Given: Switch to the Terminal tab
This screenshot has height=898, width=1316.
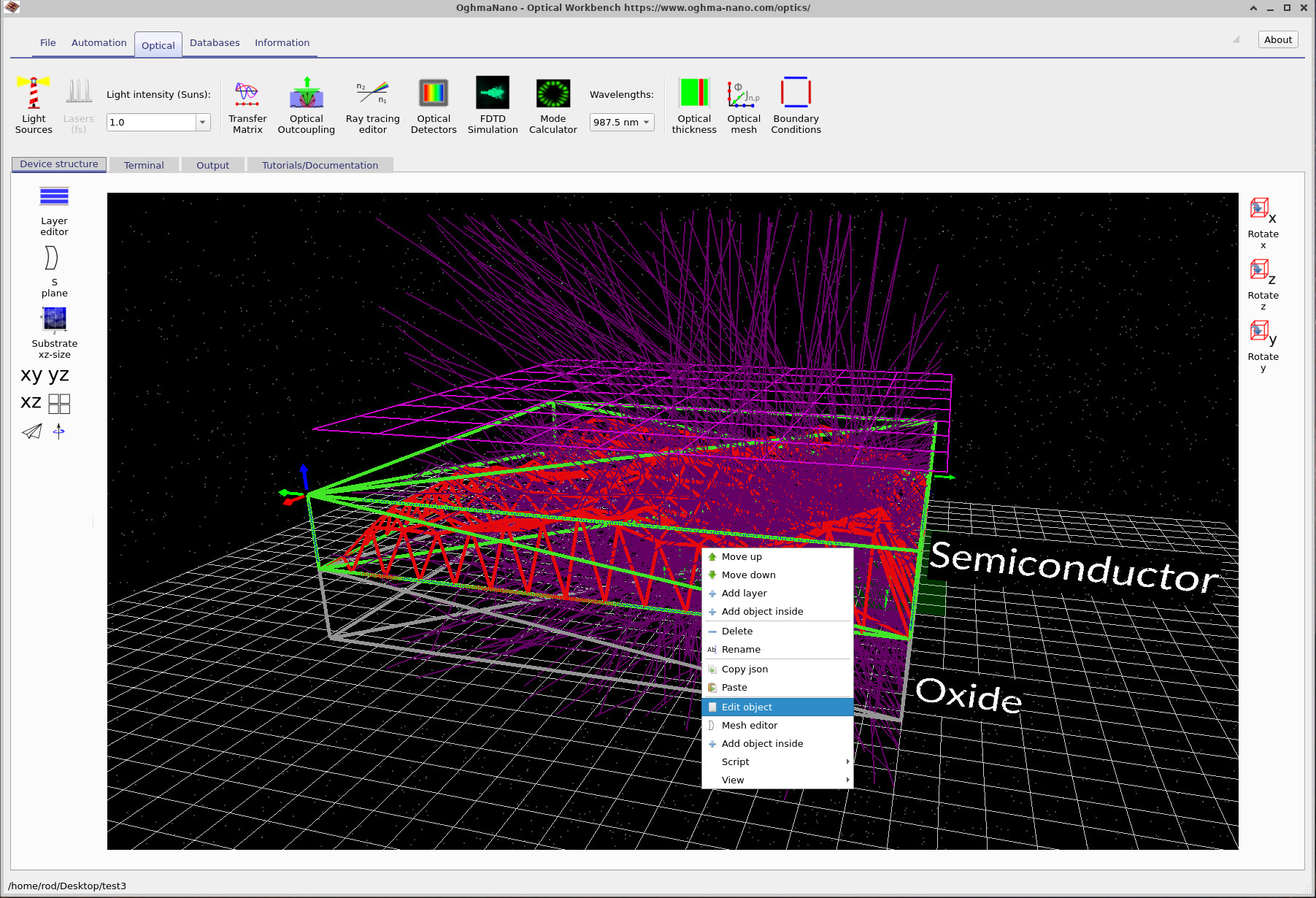Looking at the screenshot, I should pos(144,165).
